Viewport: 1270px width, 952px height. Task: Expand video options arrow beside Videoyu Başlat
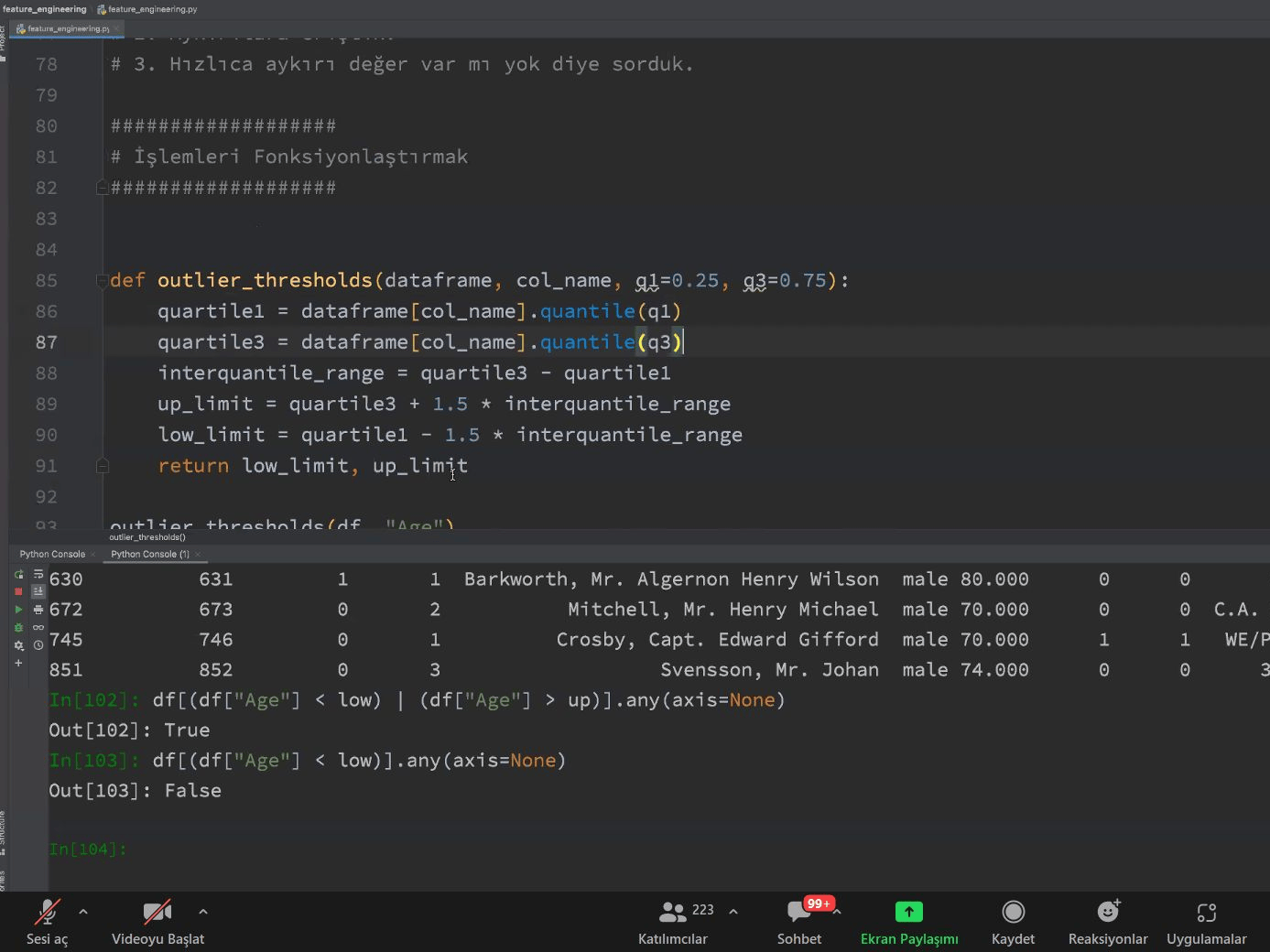203,912
